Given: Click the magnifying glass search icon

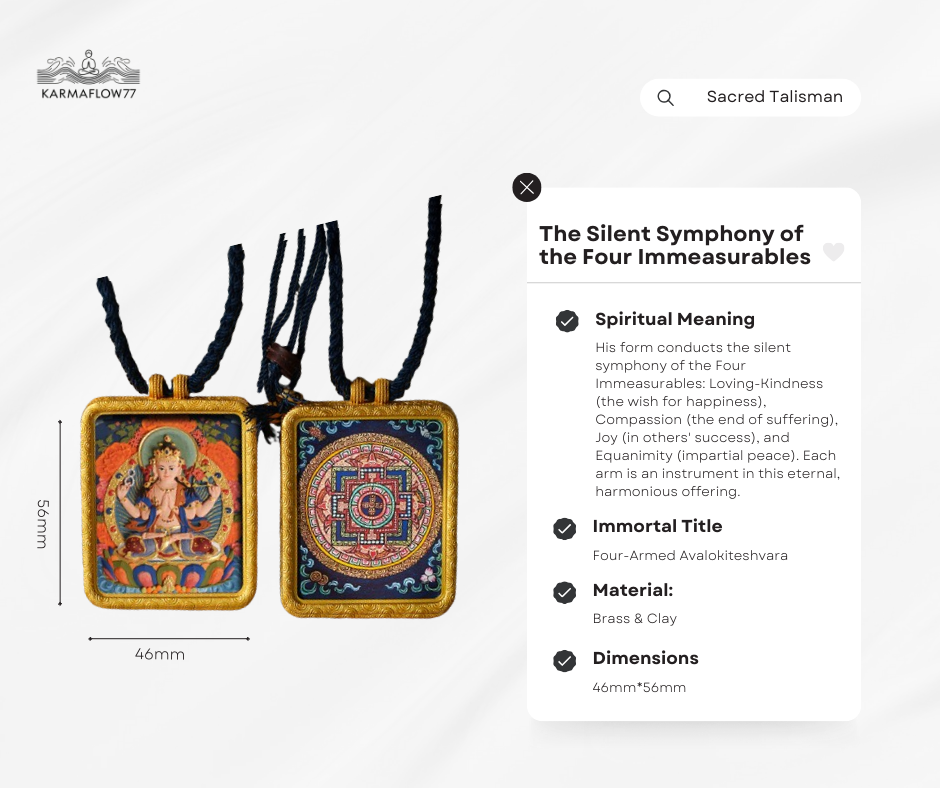Looking at the screenshot, I should click(665, 98).
